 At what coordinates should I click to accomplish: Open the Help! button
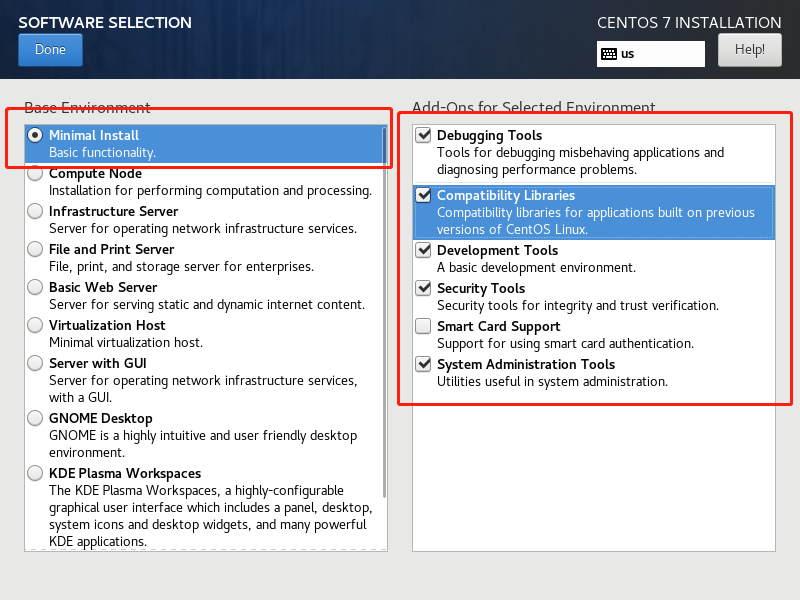click(749, 49)
